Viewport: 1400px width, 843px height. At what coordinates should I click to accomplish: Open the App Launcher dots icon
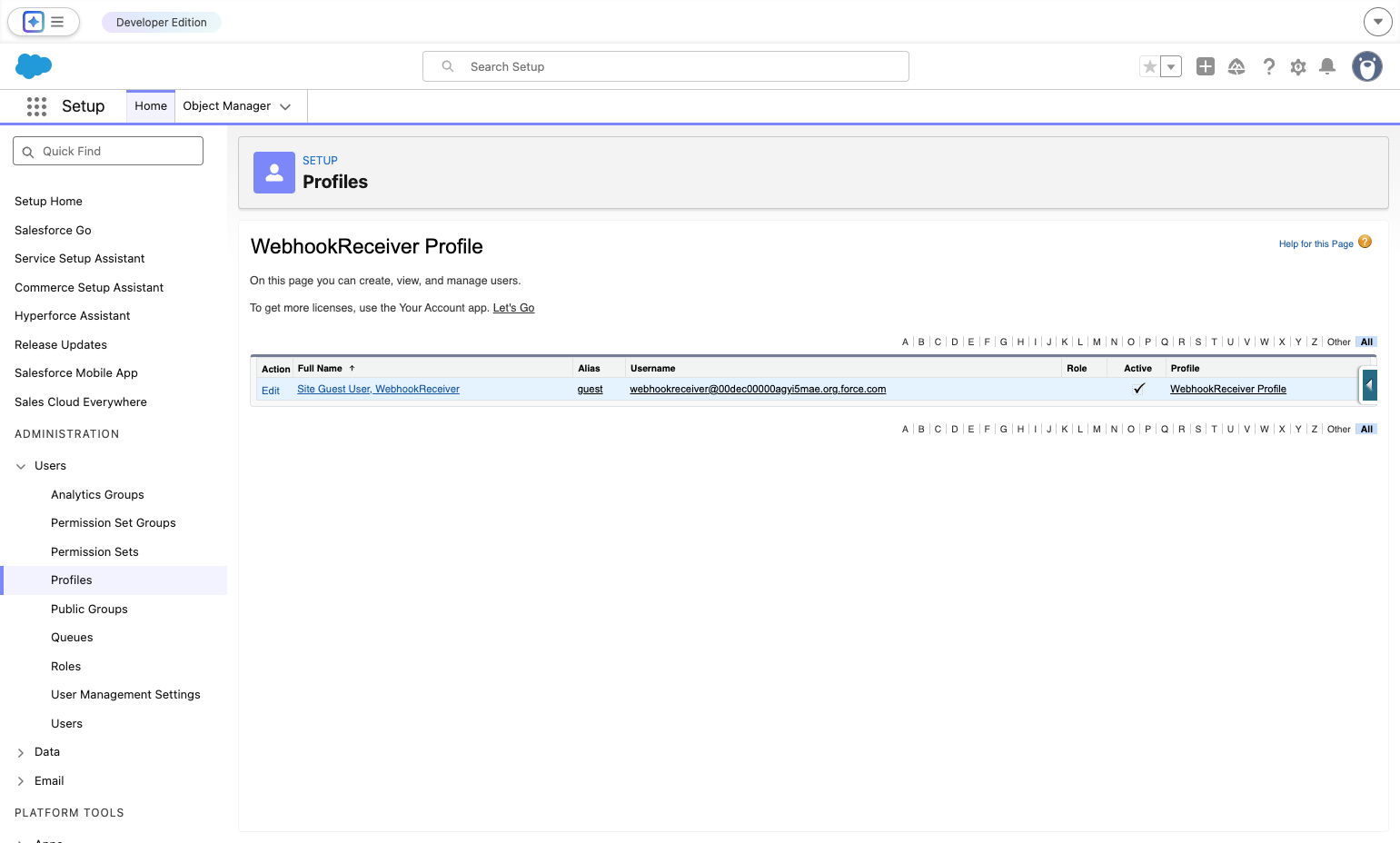click(x=36, y=106)
